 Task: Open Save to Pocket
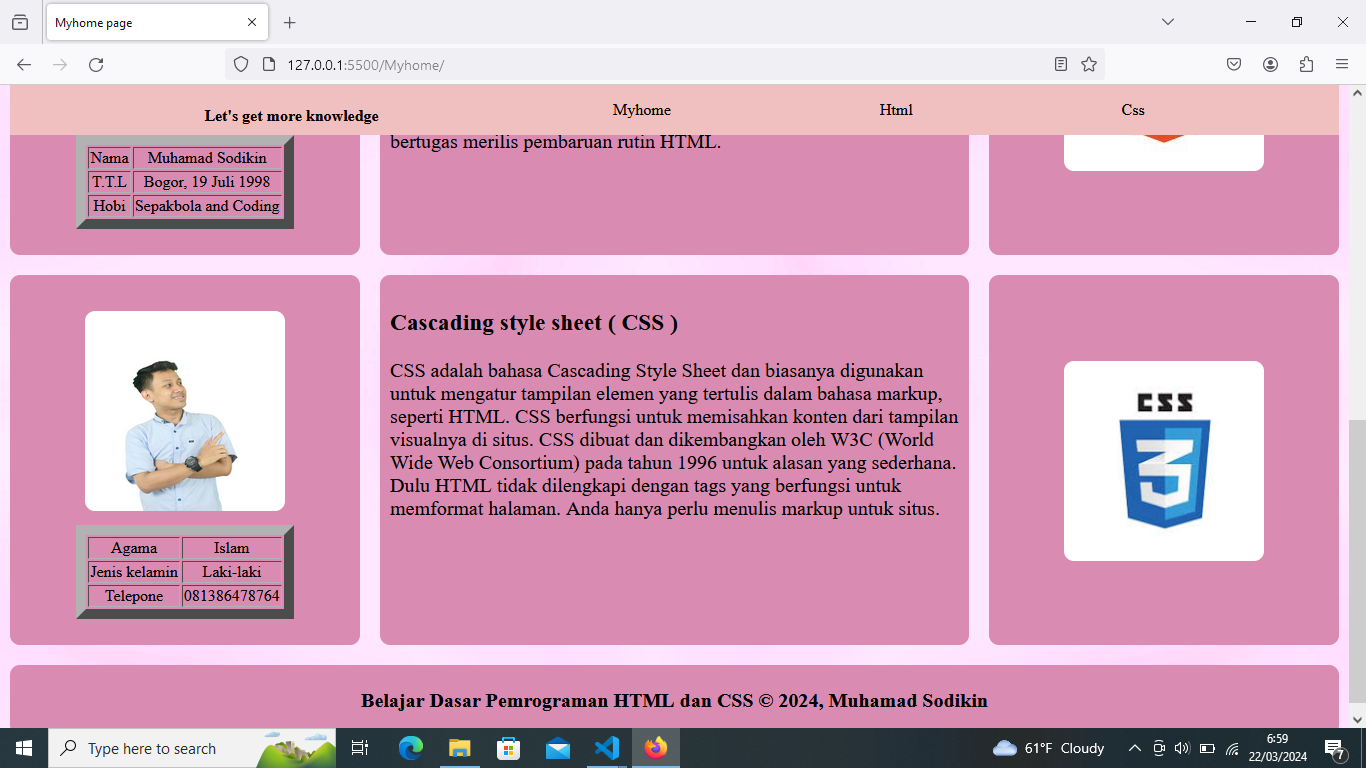1234,65
